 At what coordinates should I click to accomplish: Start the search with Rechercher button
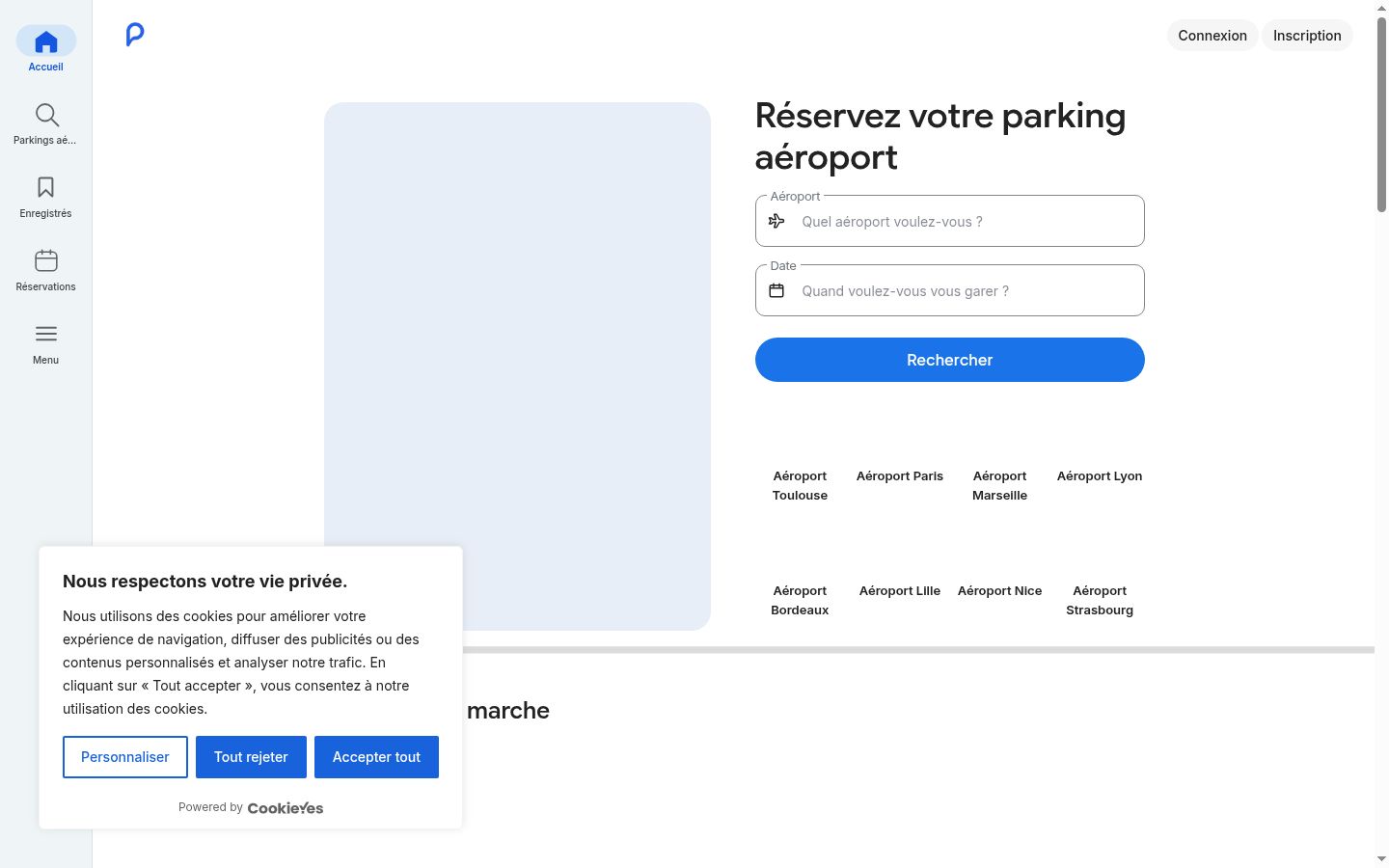coord(950,360)
